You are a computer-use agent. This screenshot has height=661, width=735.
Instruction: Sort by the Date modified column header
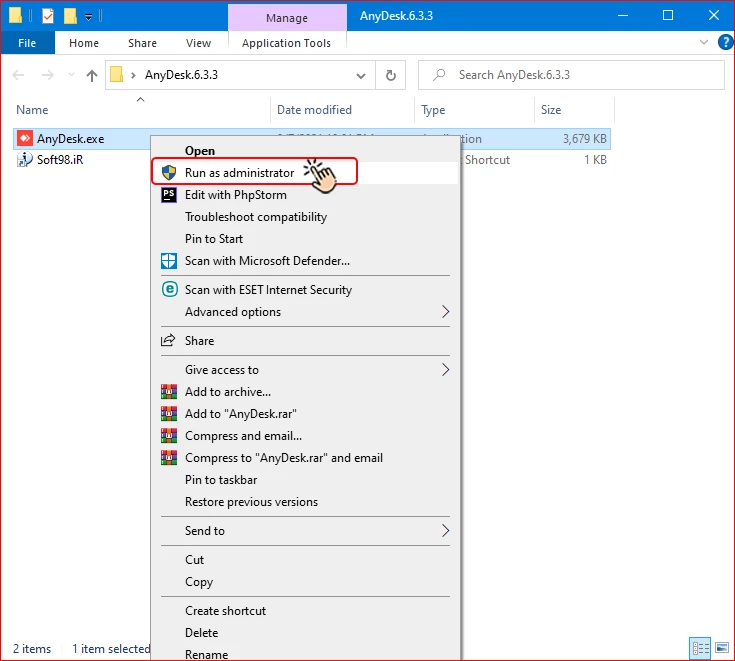coord(342,110)
